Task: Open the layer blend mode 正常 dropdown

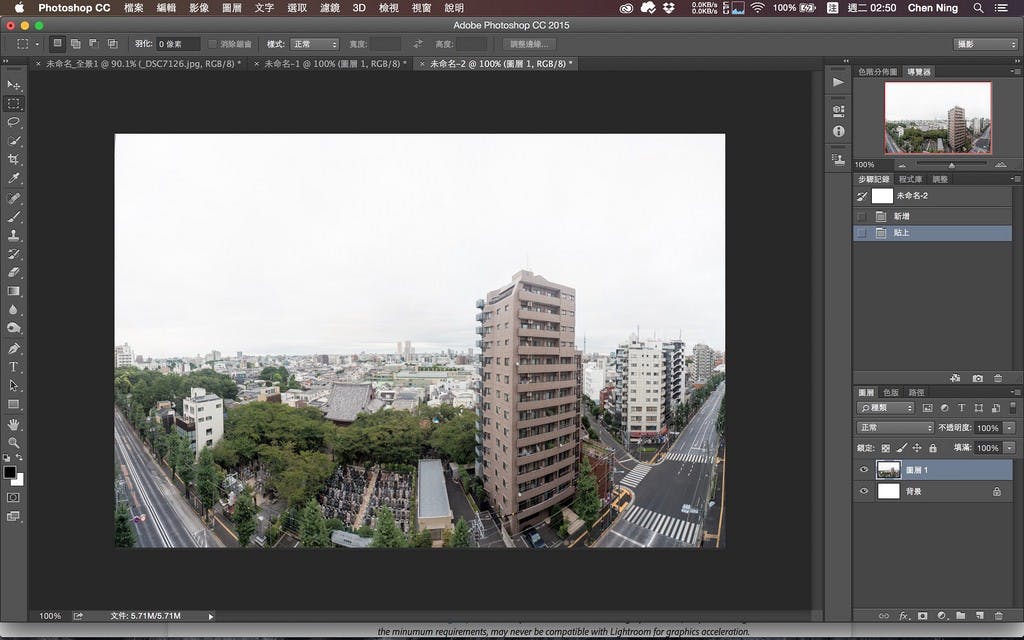Action: [x=893, y=427]
